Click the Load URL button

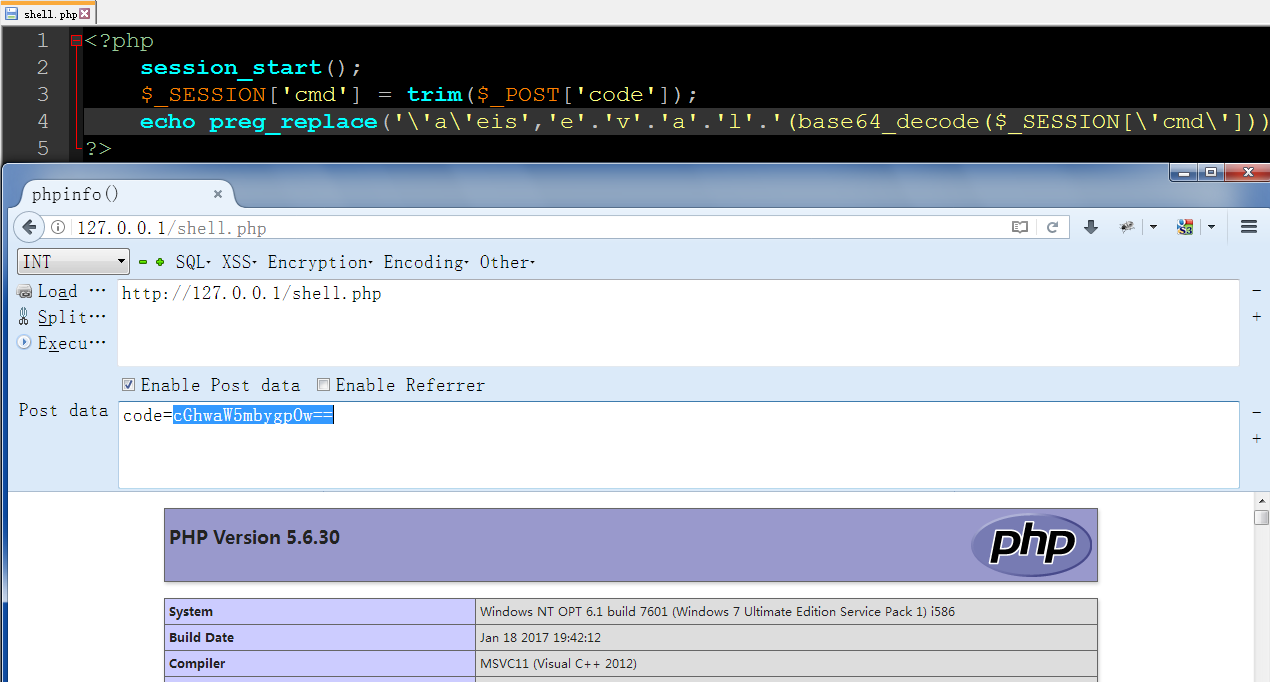pyautogui.click(x=62, y=291)
